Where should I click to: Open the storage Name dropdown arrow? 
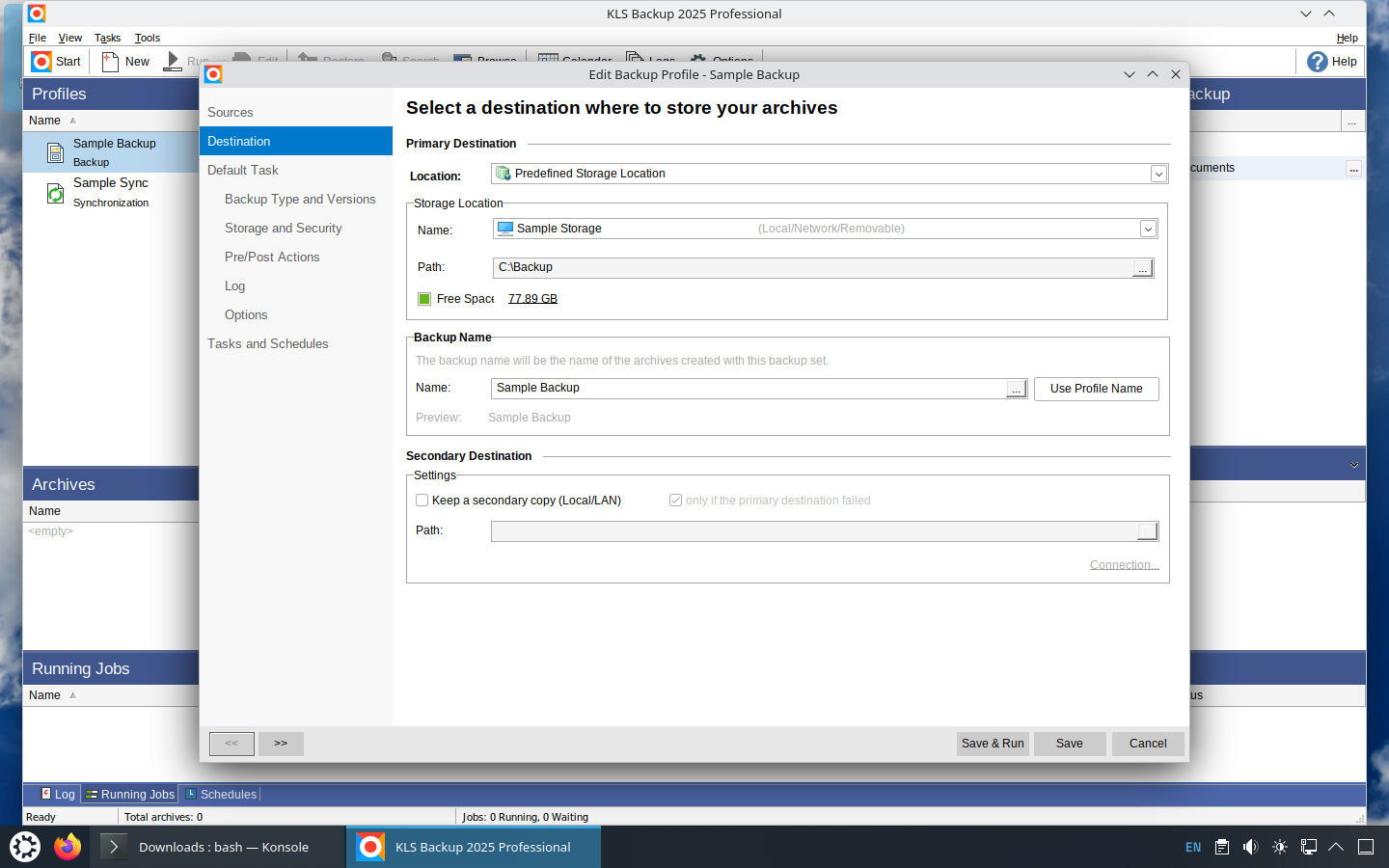(x=1148, y=229)
